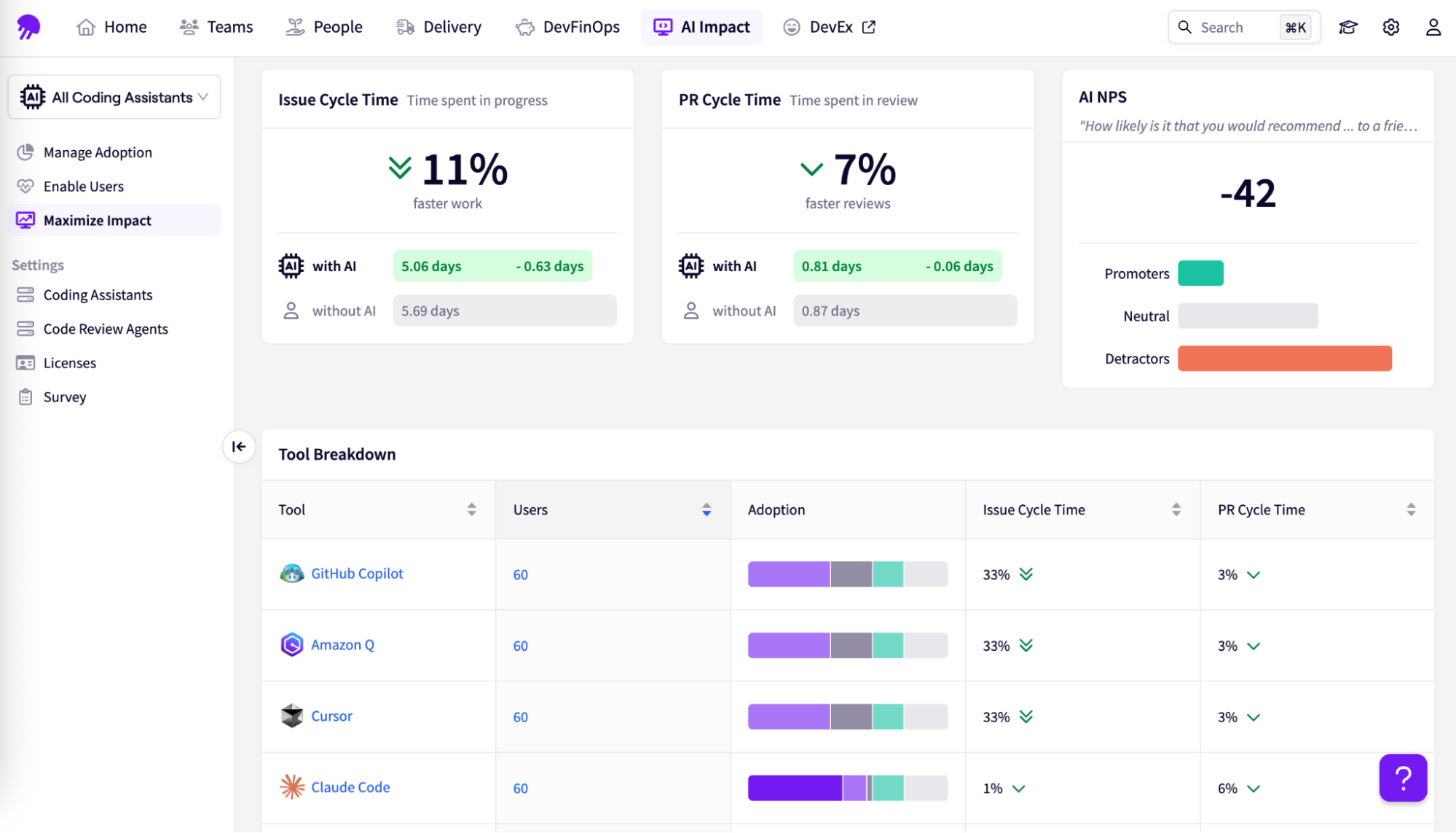The width and height of the screenshot is (1456, 833).
Task: Sort the Users column
Action: pyautogui.click(x=706, y=509)
